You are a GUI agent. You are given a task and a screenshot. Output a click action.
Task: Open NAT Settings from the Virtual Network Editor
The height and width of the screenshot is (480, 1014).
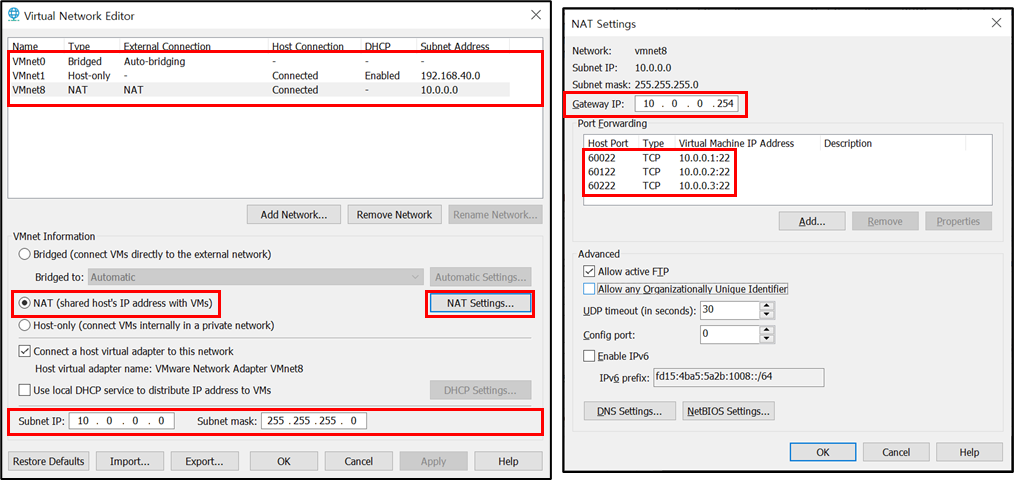(x=480, y=303)
